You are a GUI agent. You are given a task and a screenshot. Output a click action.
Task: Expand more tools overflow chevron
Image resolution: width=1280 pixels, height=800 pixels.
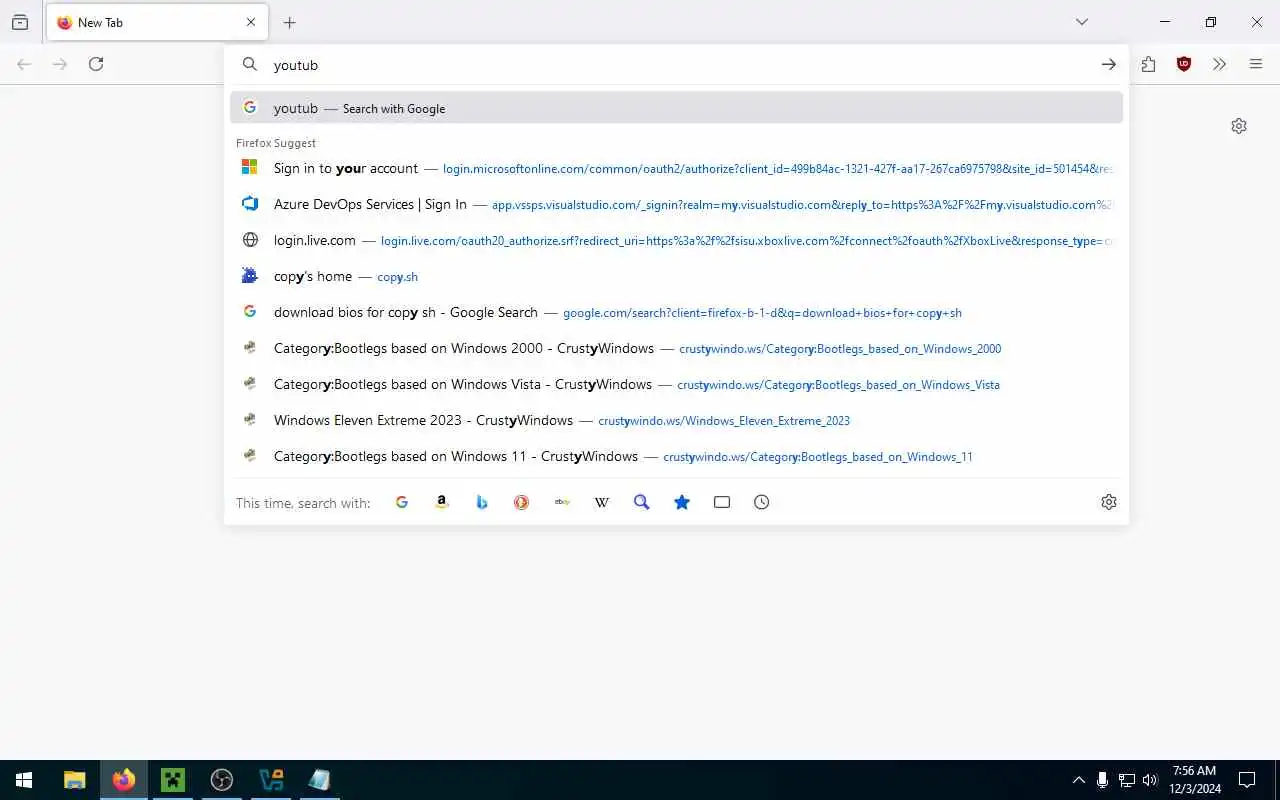[x=1219, y=64]
